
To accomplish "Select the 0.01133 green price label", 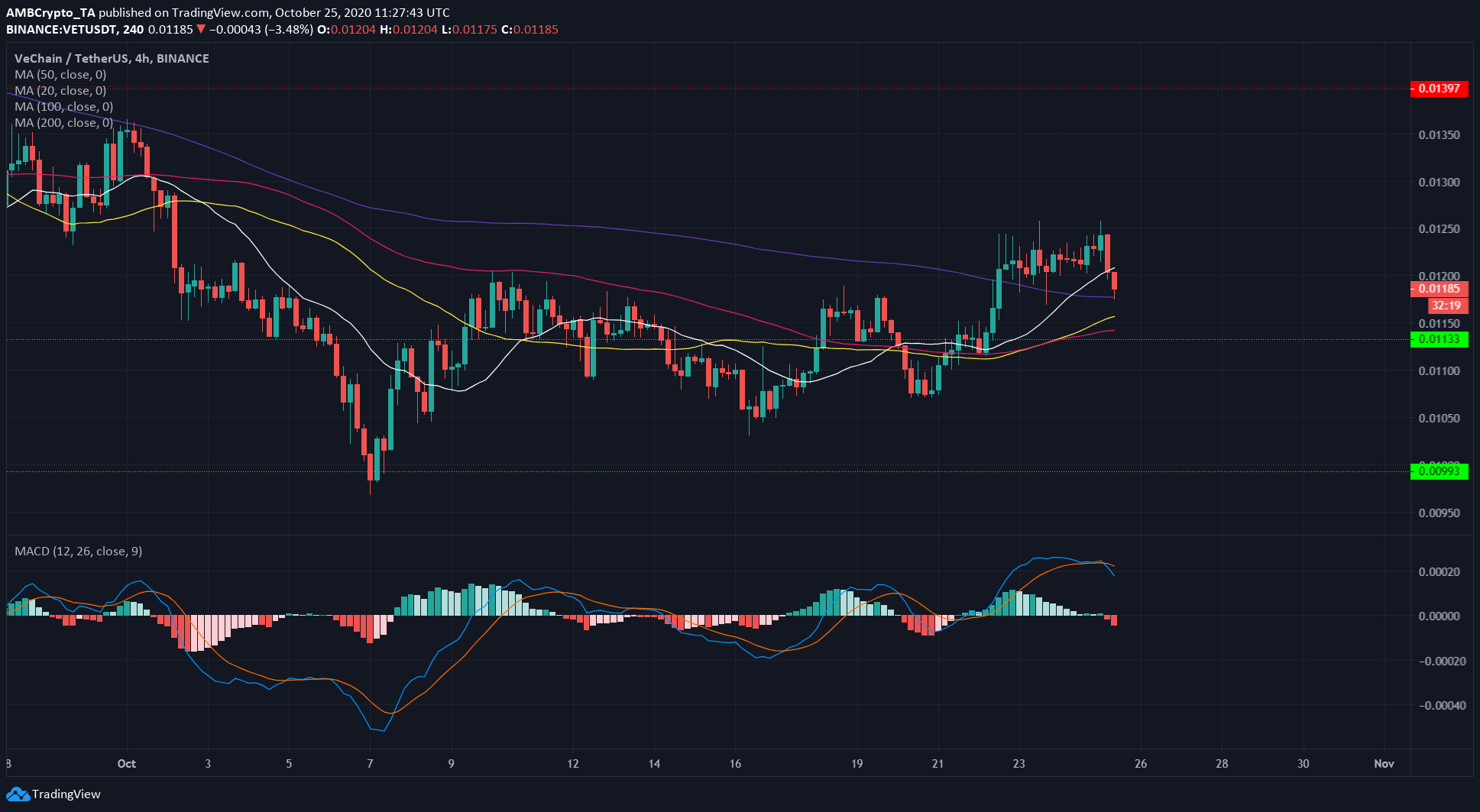I will [1440, 339].
